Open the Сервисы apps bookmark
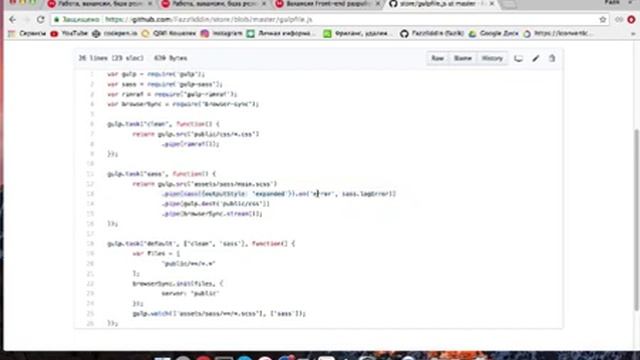640x360 pixels. click(x=27, y=33)
